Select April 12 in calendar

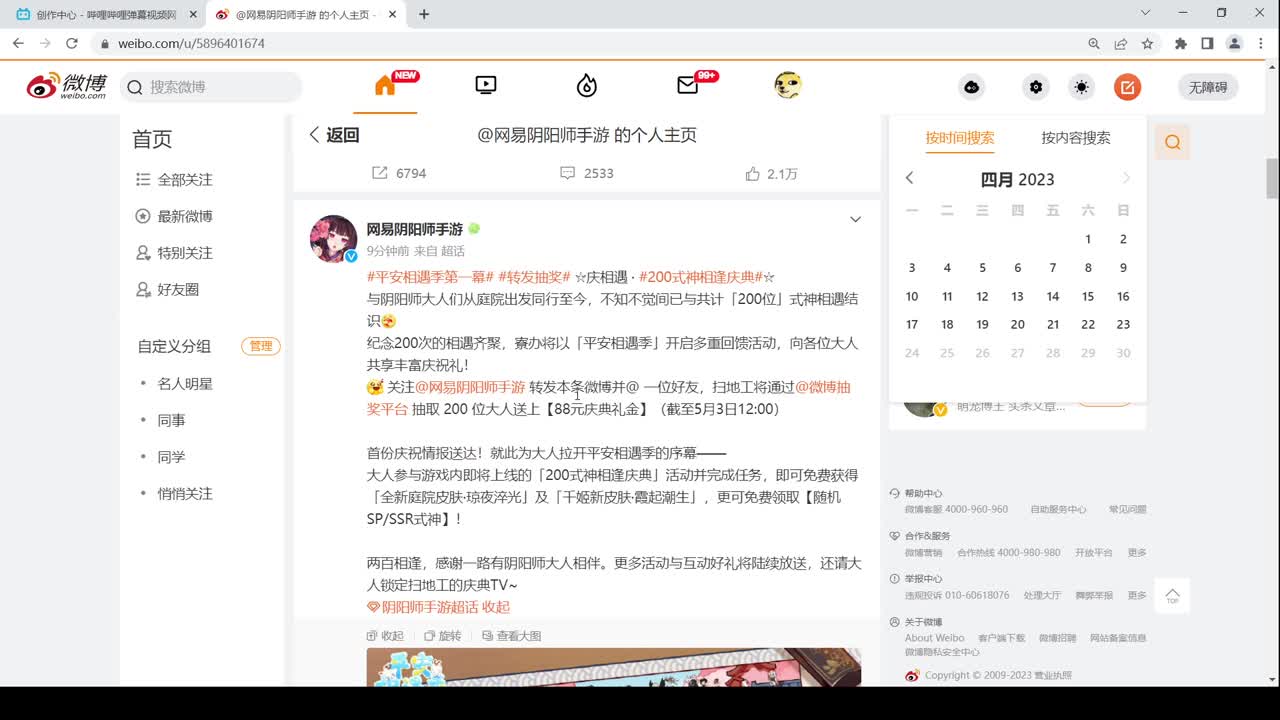(x=982, y=296)
